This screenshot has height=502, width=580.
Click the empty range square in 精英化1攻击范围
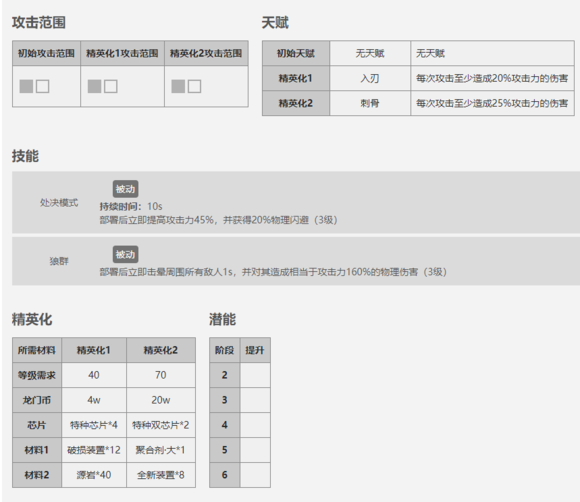pyautogui.click(x=111, y=87)
